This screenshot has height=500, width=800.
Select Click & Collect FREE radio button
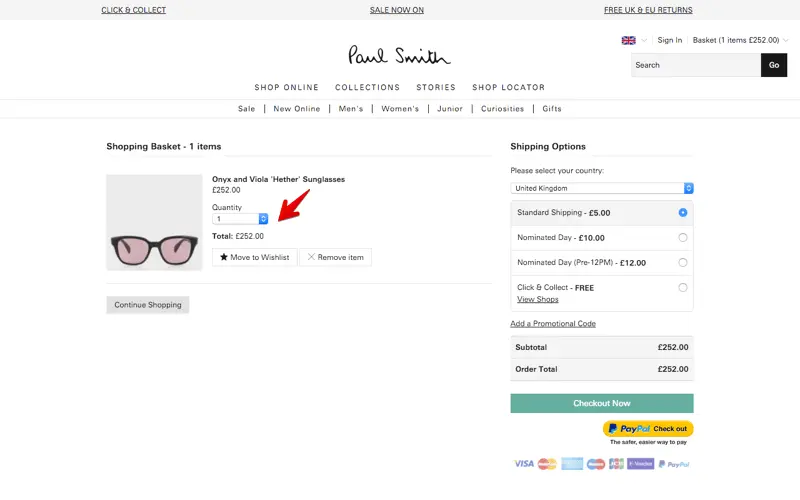683,287
